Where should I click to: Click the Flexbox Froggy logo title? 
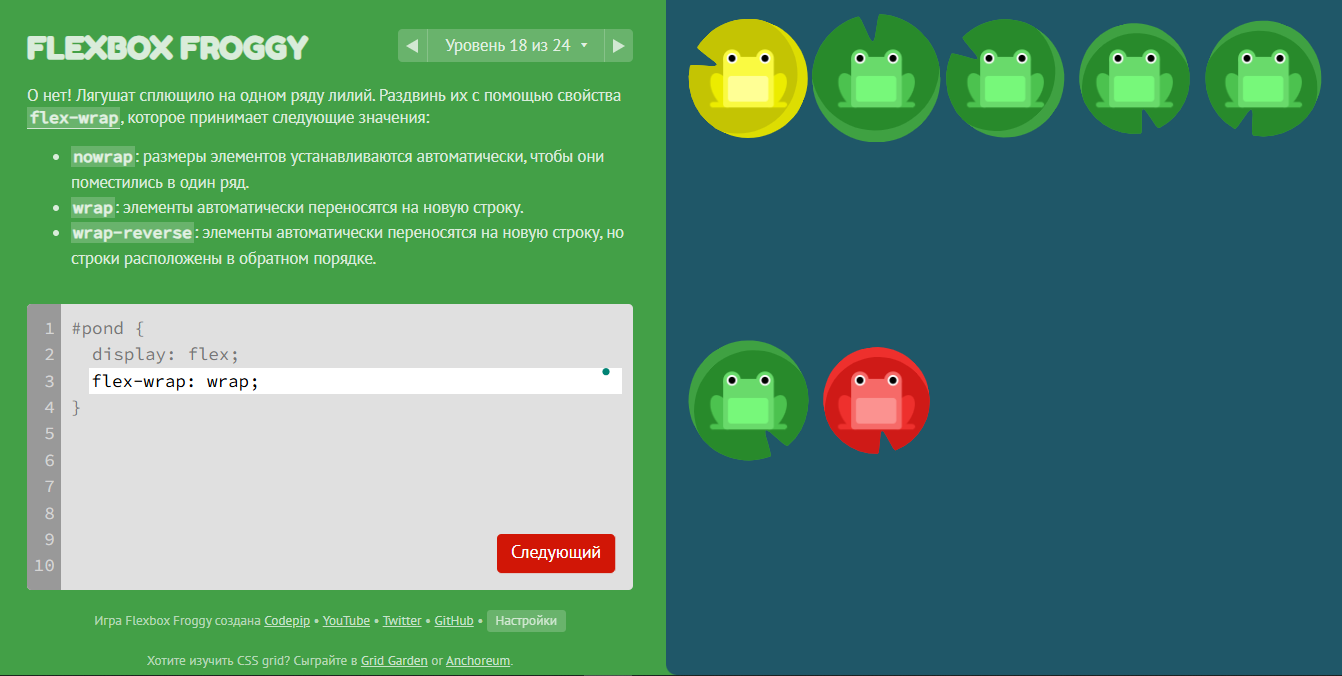point(168,47)
